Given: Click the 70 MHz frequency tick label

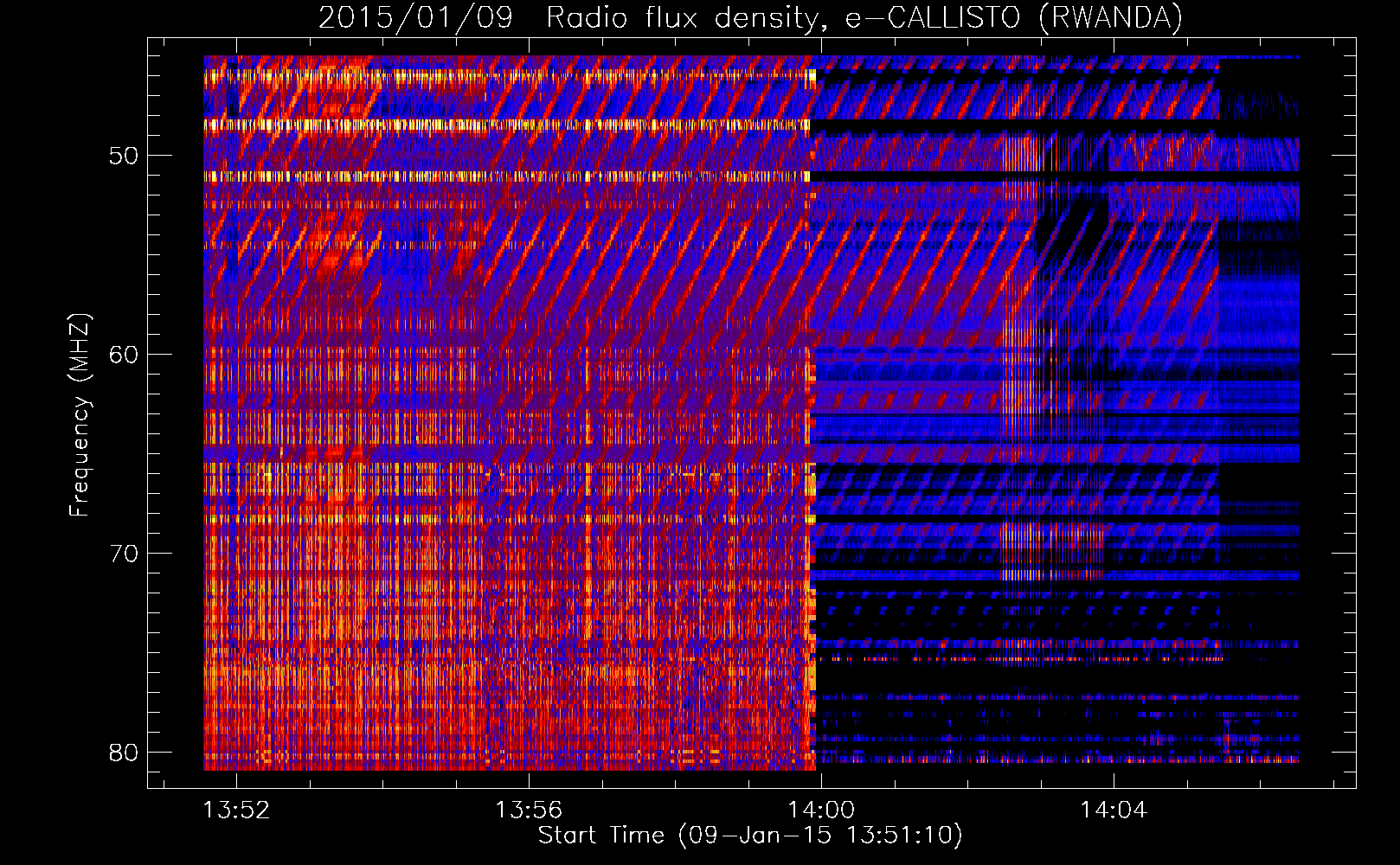Looking at the screenshot, I should click(x=124, y=554).
